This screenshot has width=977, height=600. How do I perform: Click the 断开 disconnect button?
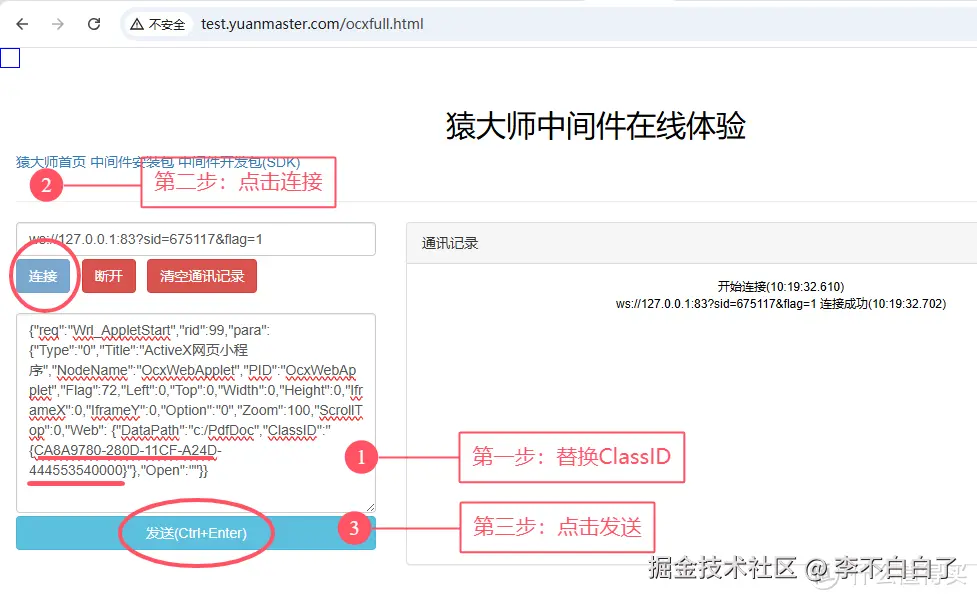pos(108,276)
